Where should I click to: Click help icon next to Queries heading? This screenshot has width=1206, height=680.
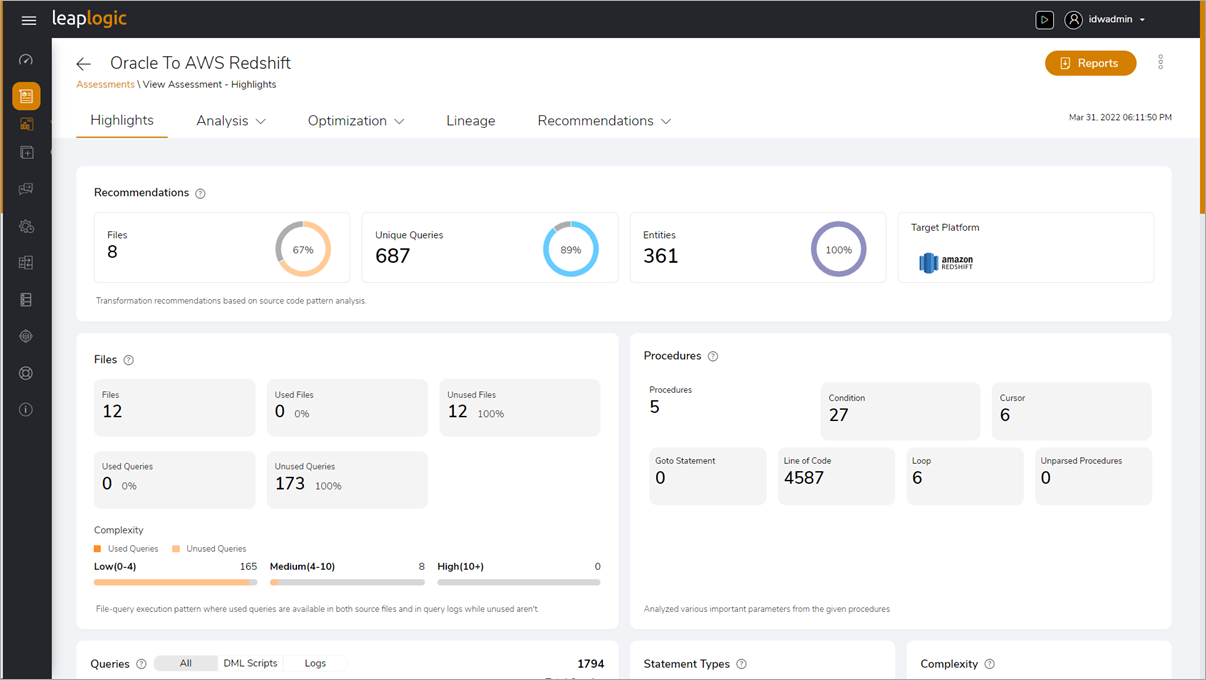point(141,664)
